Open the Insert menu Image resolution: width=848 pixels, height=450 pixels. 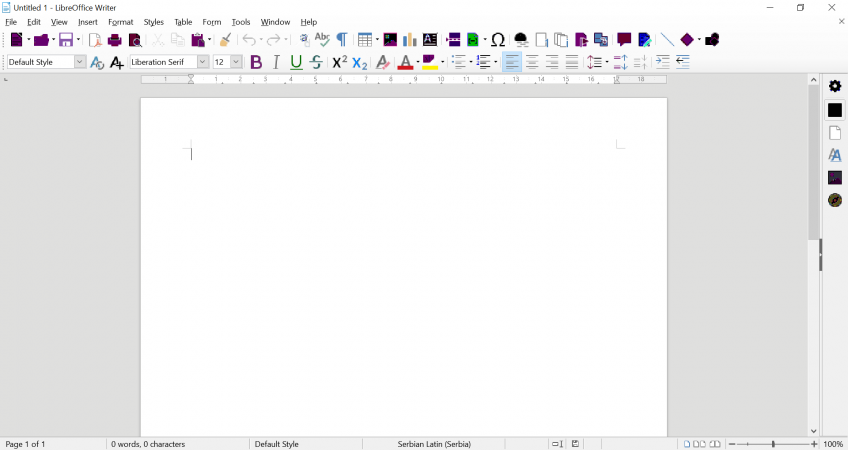pos(88,22)
